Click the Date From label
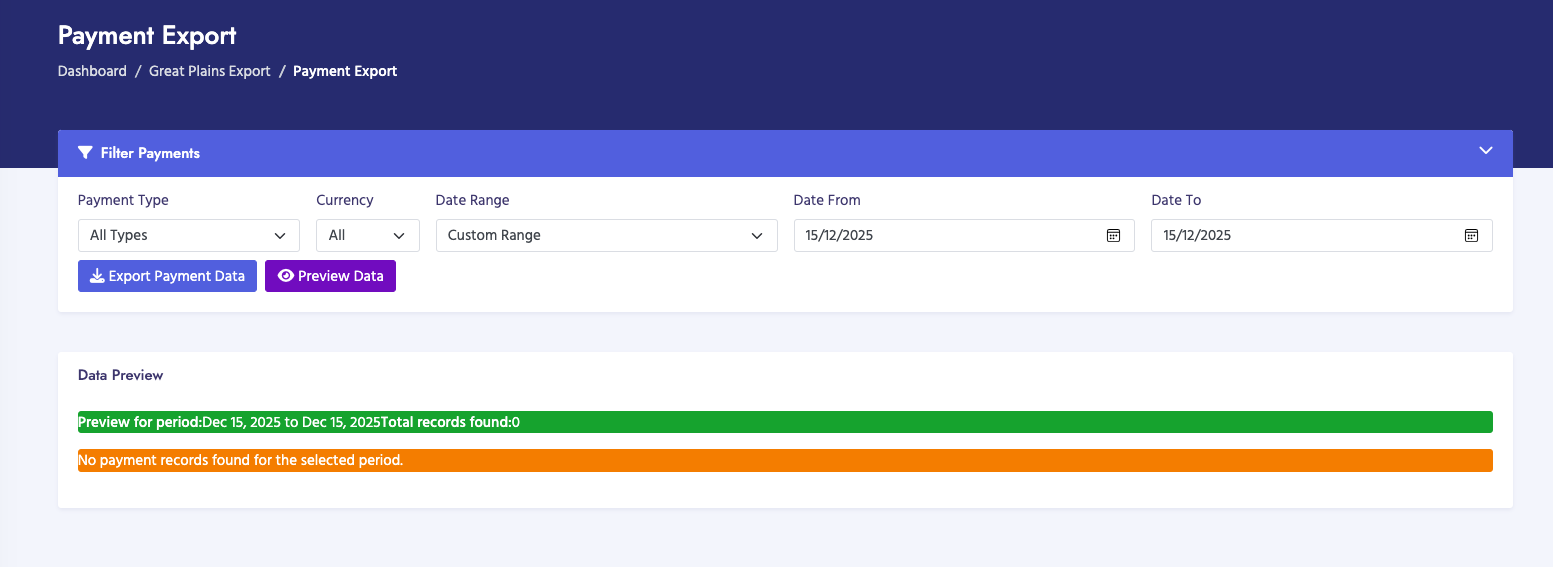This screenshot has width=1553, height=567. [x=827, y=200]
